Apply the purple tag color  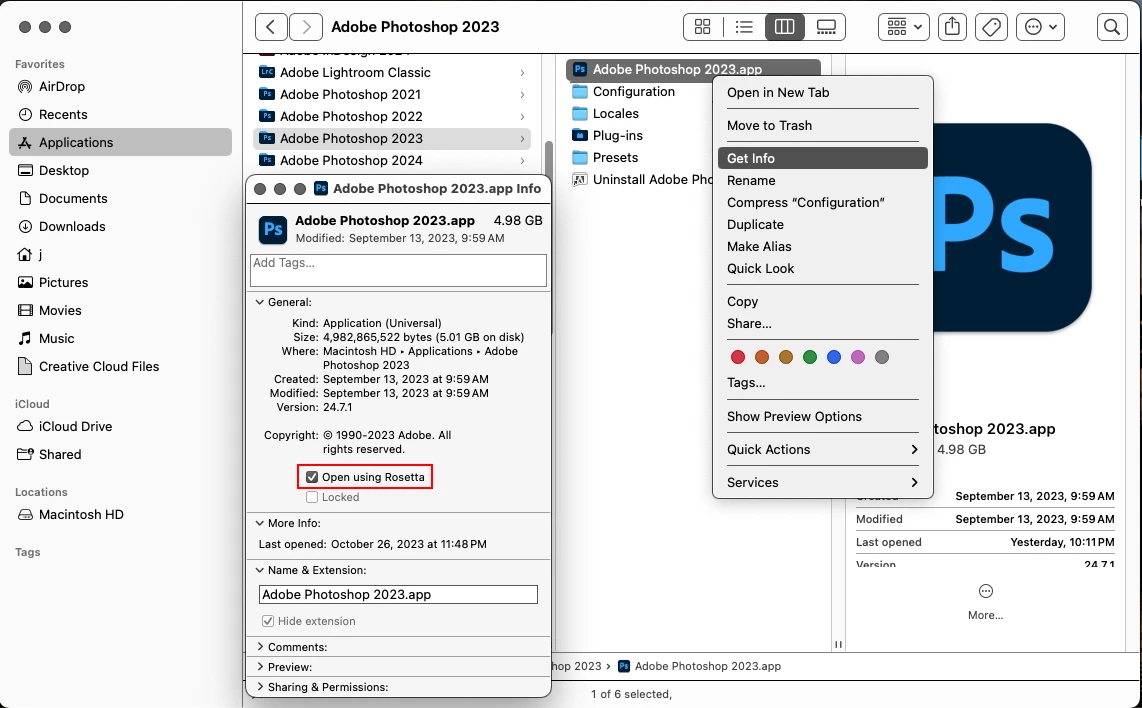858,357
